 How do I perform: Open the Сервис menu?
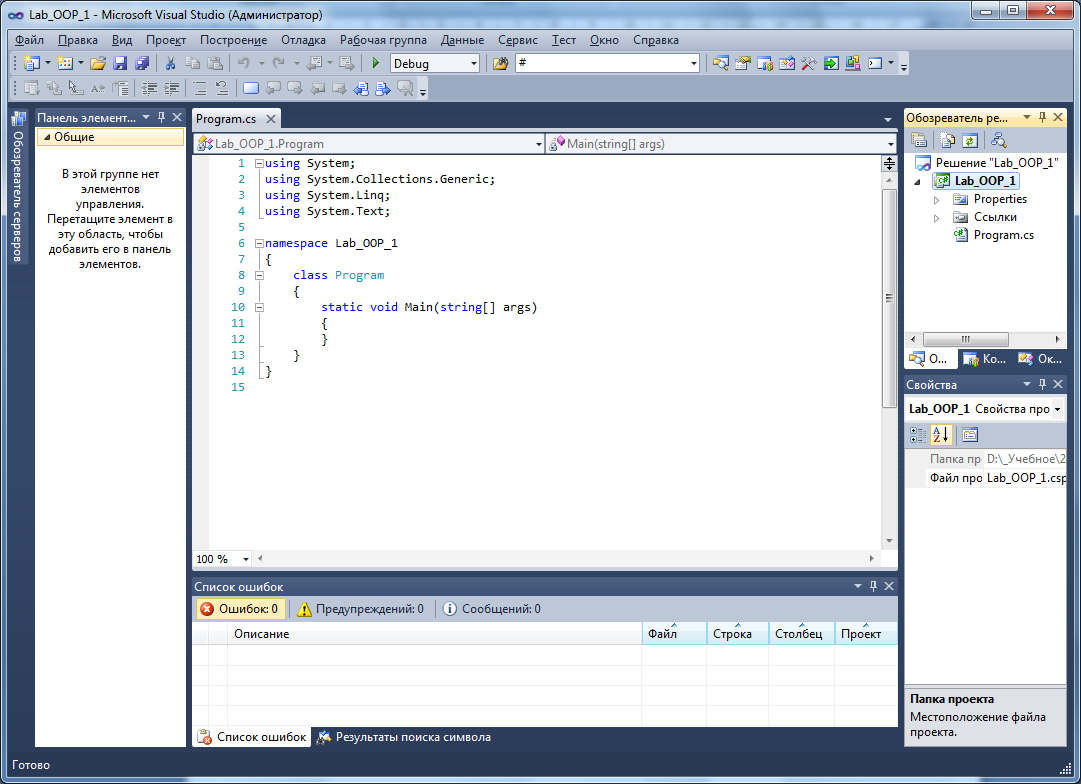(518, 40)
